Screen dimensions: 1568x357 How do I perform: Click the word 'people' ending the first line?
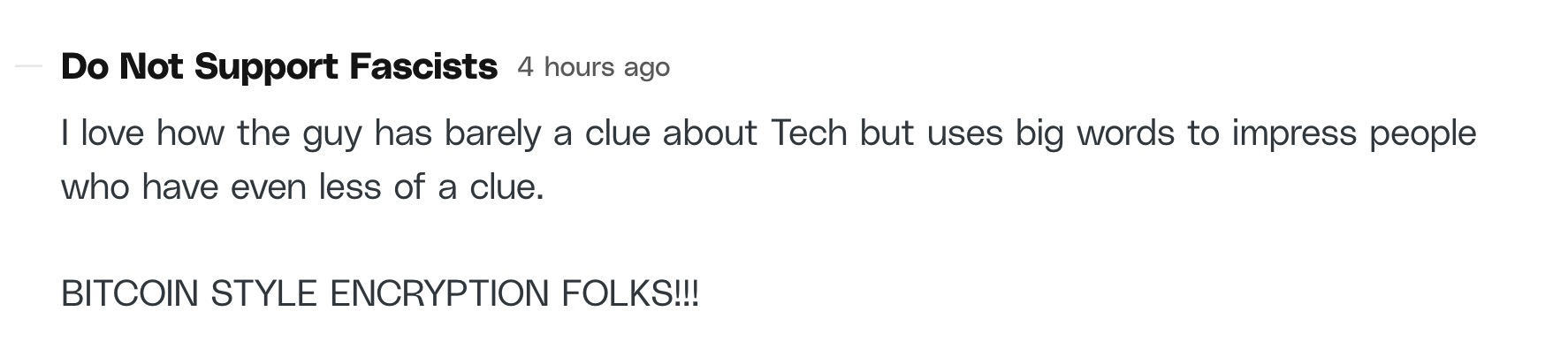point(1423,133)
